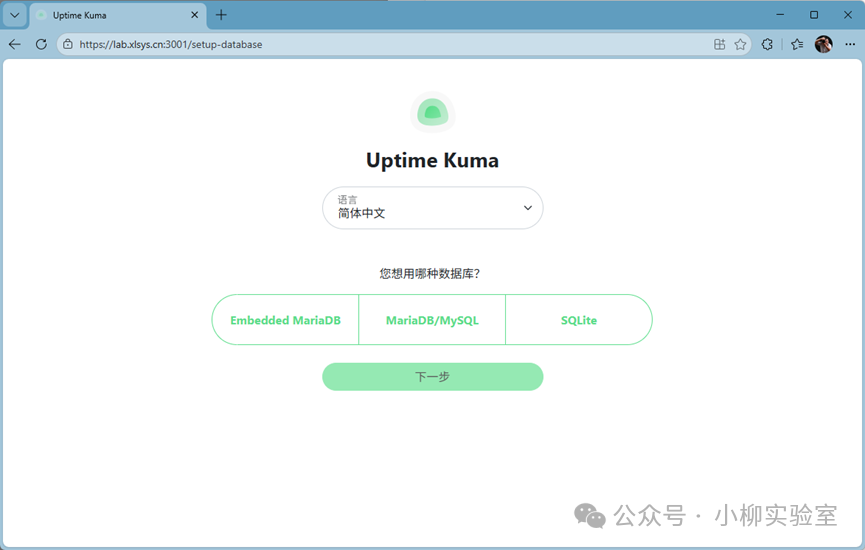This screenshot has width=865, height=550.
Task: Reload the Uptime Kuma page
Action: point(41,44)
